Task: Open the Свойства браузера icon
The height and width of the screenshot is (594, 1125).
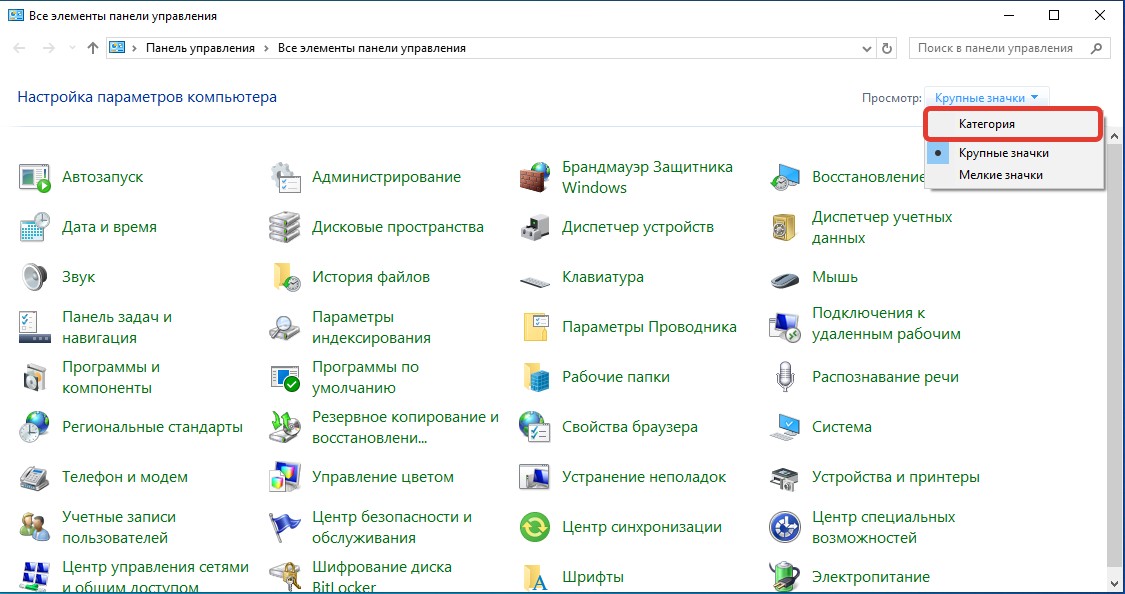Action: click(x=535, y=427)
